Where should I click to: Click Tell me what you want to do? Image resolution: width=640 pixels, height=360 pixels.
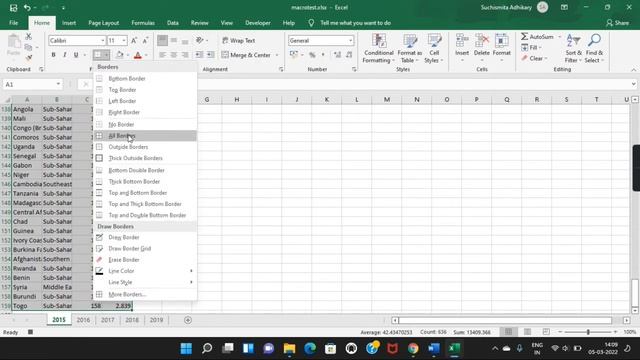tap(355, 23)
